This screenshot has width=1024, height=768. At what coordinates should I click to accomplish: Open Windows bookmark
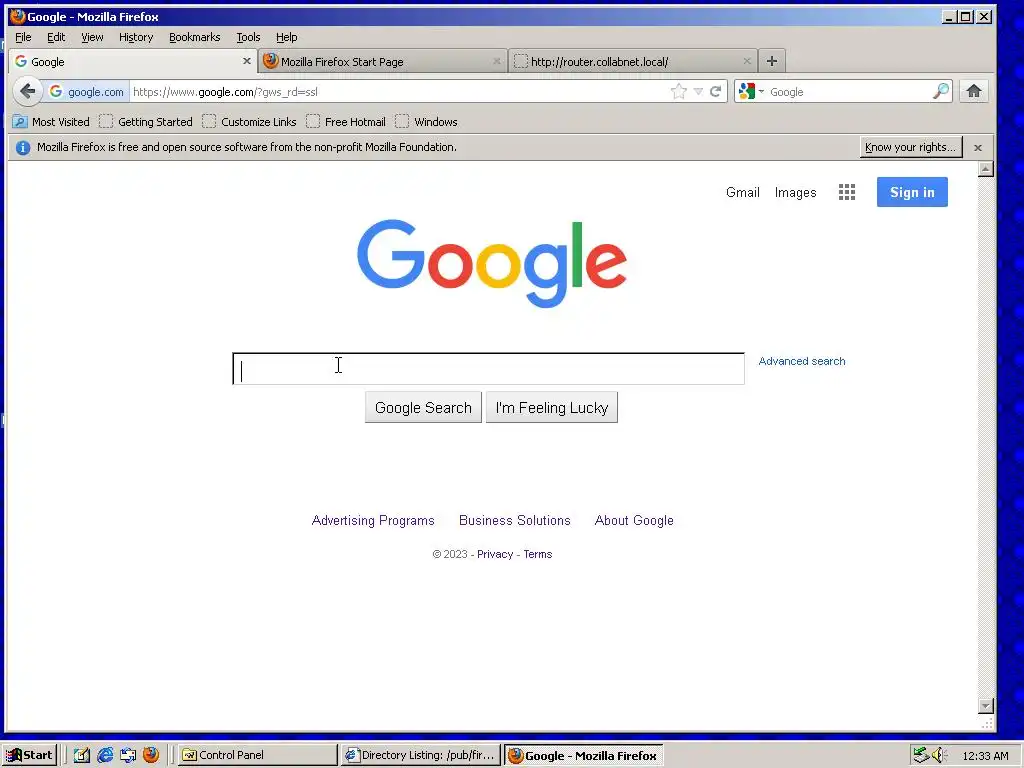coord(426,122)
